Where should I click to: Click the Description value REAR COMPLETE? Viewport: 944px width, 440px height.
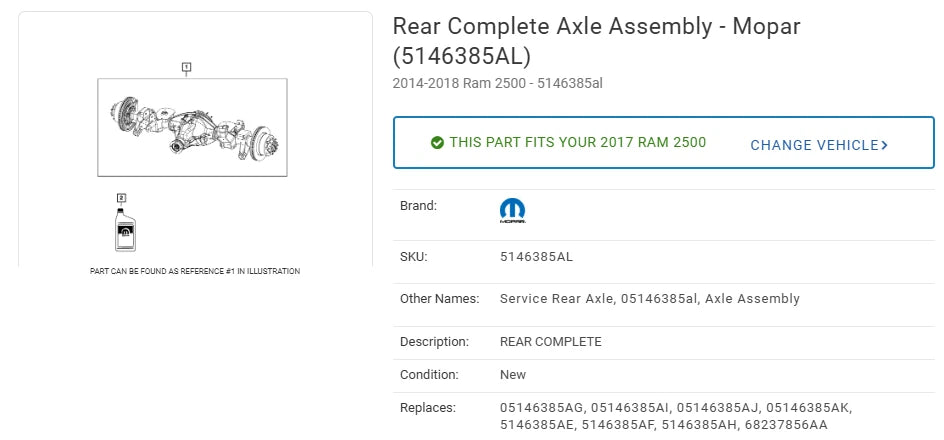[x=550, y=342]
